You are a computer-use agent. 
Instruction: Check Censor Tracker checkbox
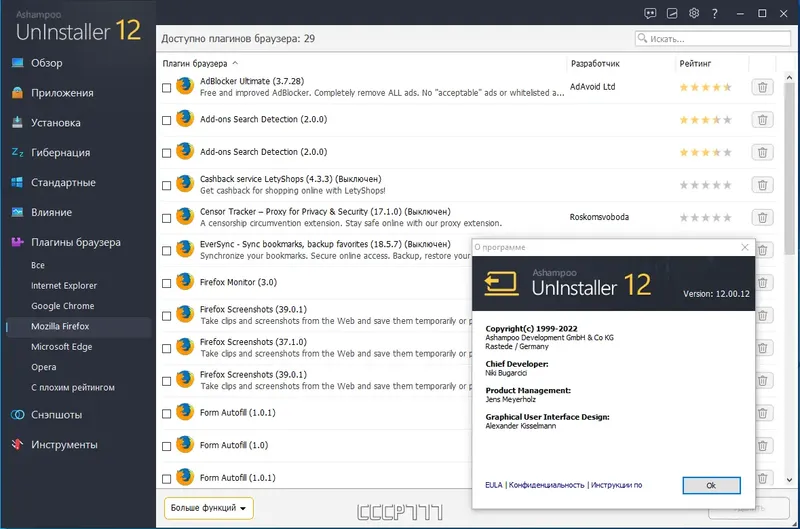166,218
